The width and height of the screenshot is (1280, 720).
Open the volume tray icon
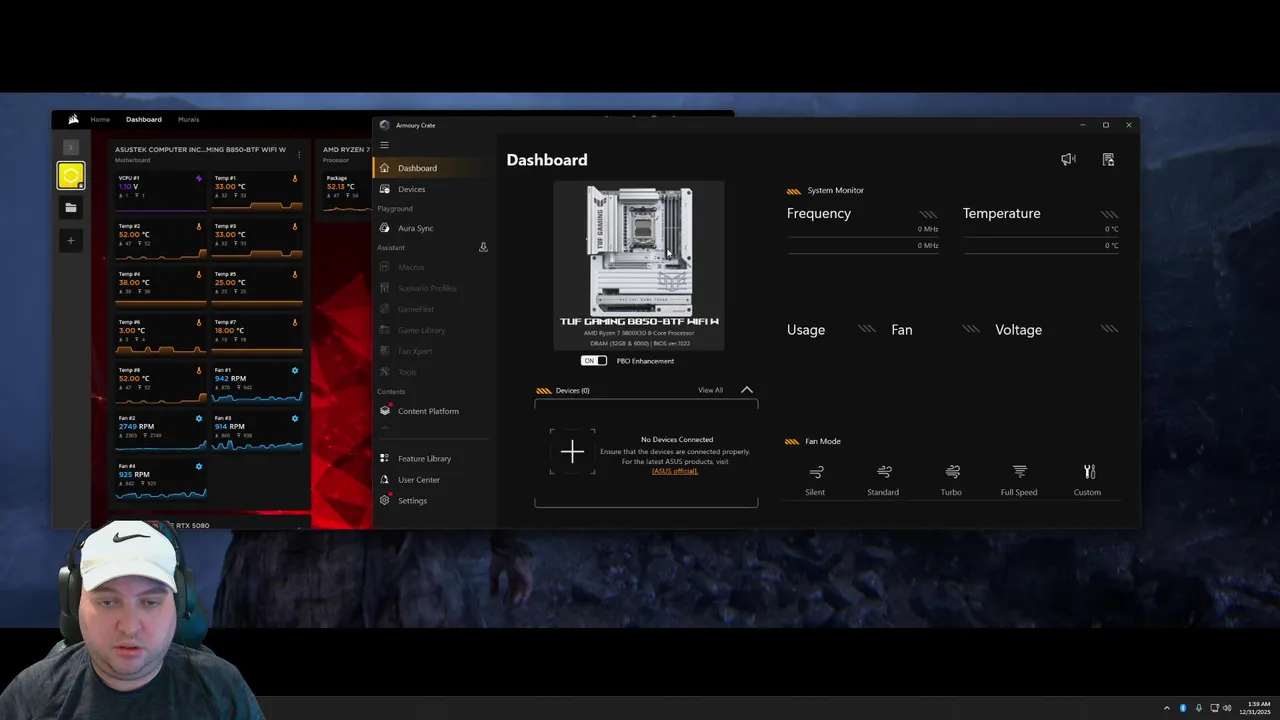(1228, 708)
